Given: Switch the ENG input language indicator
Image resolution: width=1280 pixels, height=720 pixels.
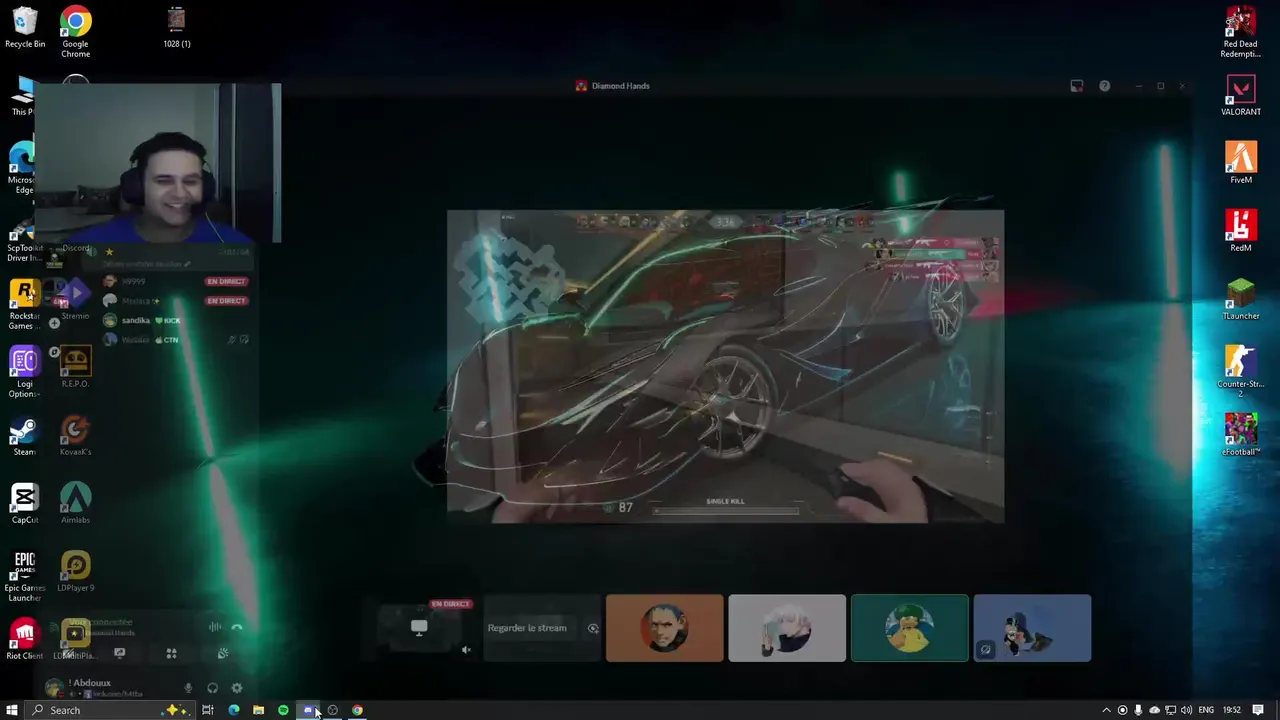Looking at the screenshot, I should coord(1206,710).
